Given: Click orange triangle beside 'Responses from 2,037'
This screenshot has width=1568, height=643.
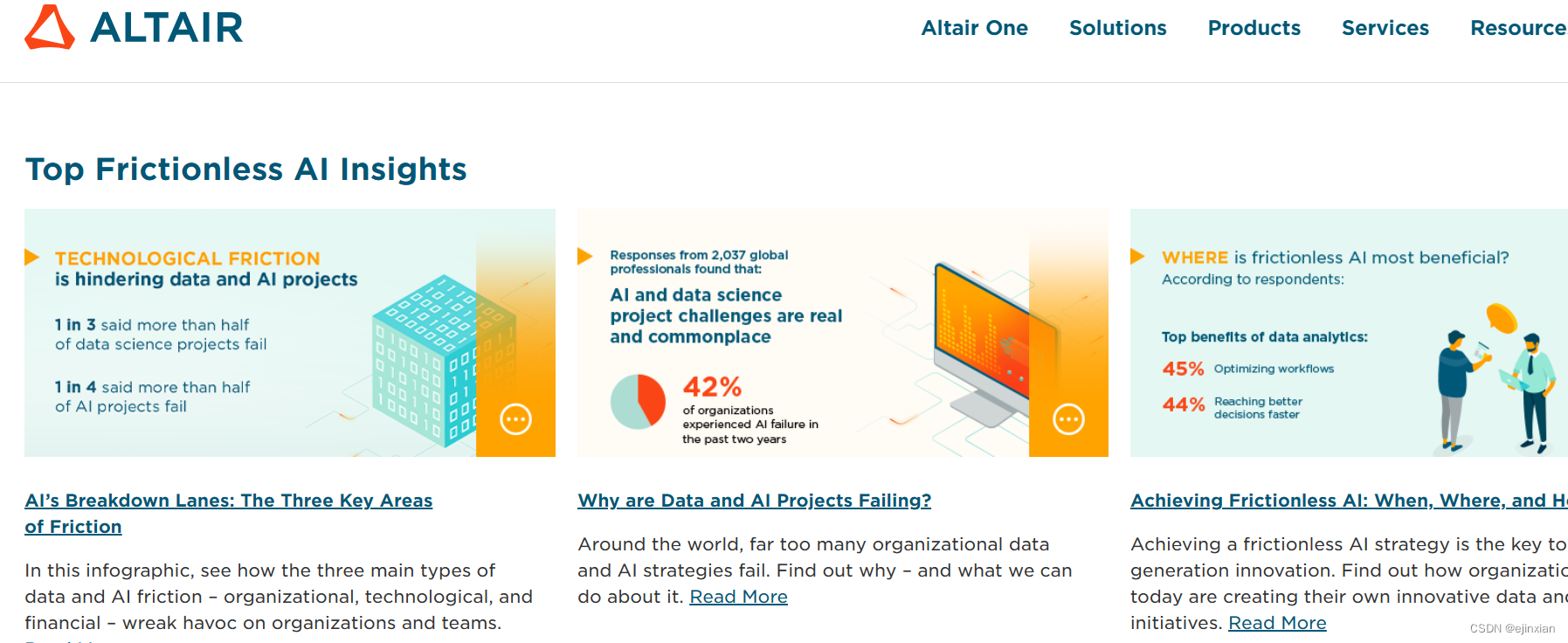Looking at the screenshot, I should pyautogui.click(x=585, y=256).
